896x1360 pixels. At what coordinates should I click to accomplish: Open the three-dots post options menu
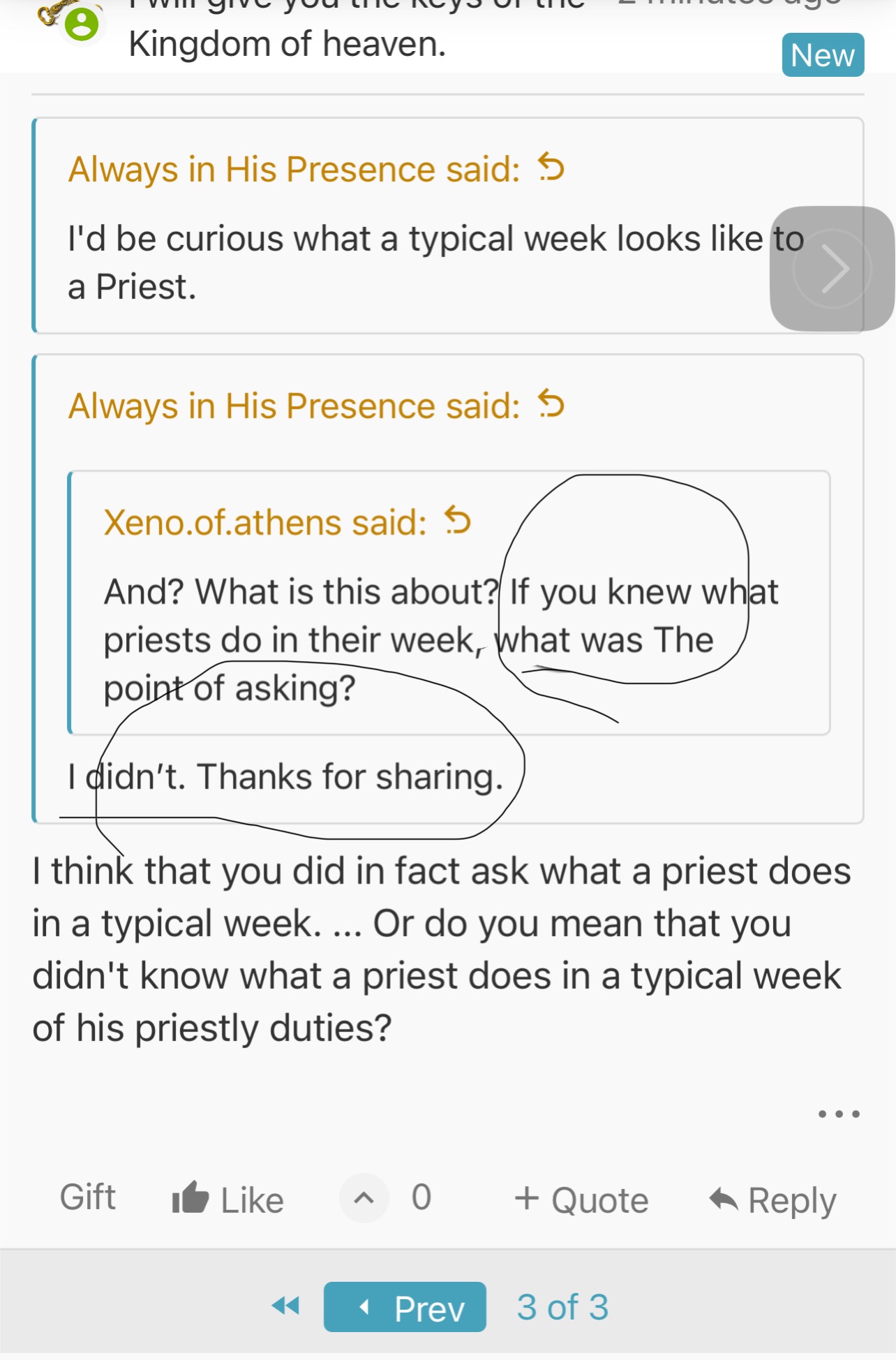point(838,1114)
